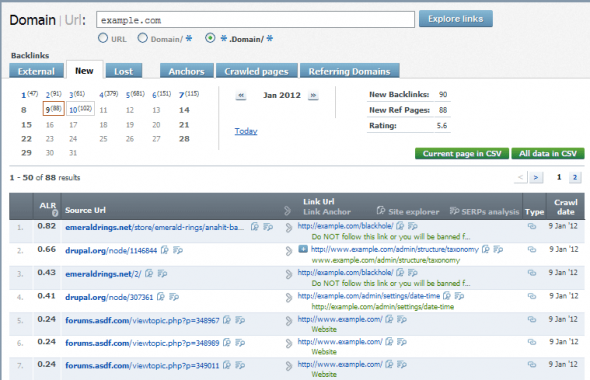Click ALR value 0.82

pyautogui.click(x=47, y=226)
